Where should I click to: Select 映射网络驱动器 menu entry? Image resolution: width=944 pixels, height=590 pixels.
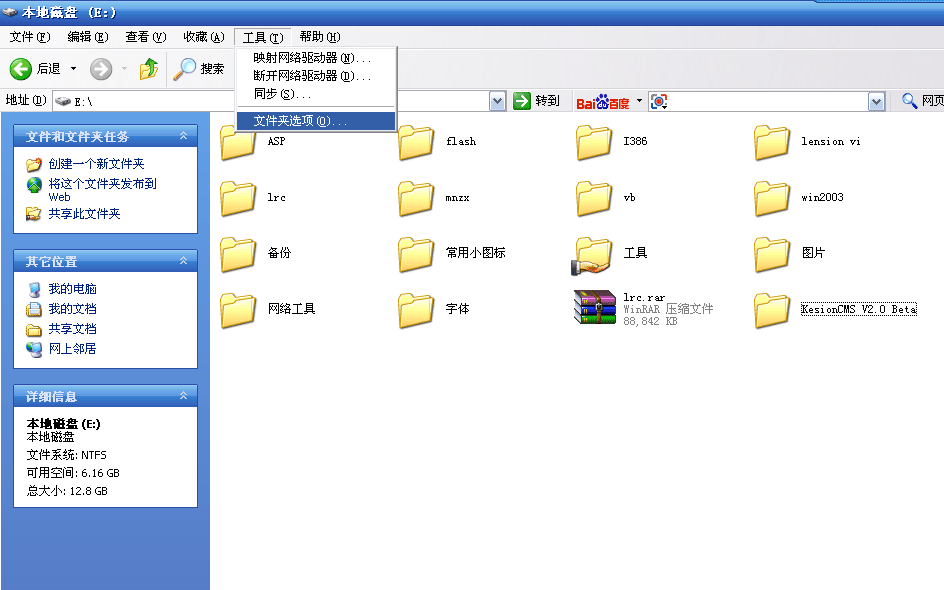(311, 58)
